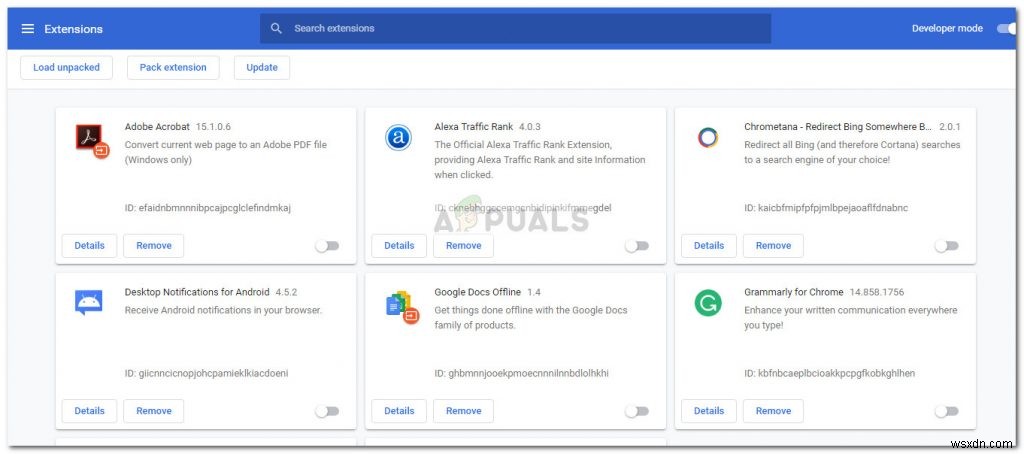Remove Grammarly for Chrome extension

pyautogui.click(x=773, y=411)
